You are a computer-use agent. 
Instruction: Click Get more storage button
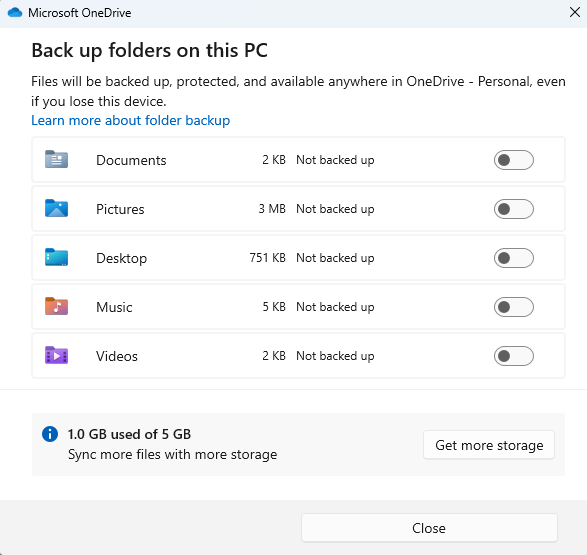tap(489, 445)
